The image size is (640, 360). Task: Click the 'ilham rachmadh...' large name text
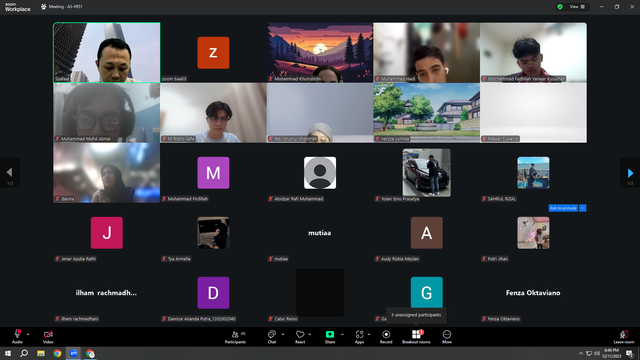(106, 293)
